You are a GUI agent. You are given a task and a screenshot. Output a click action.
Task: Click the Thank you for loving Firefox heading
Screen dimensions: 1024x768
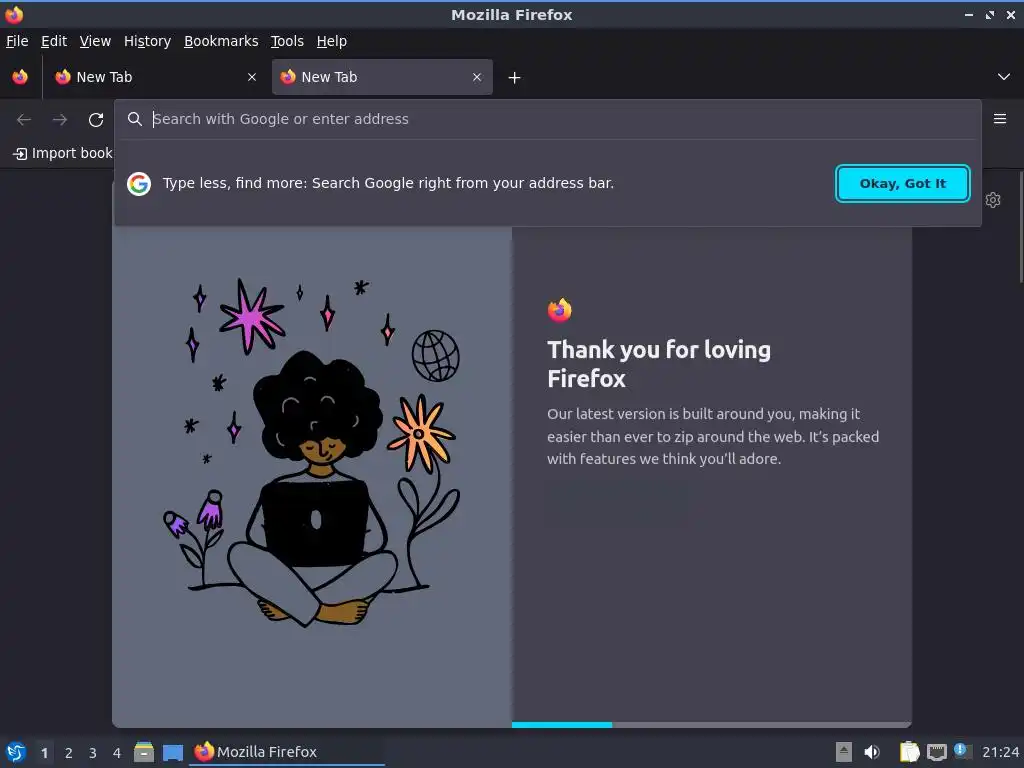[x=658, y=364]
